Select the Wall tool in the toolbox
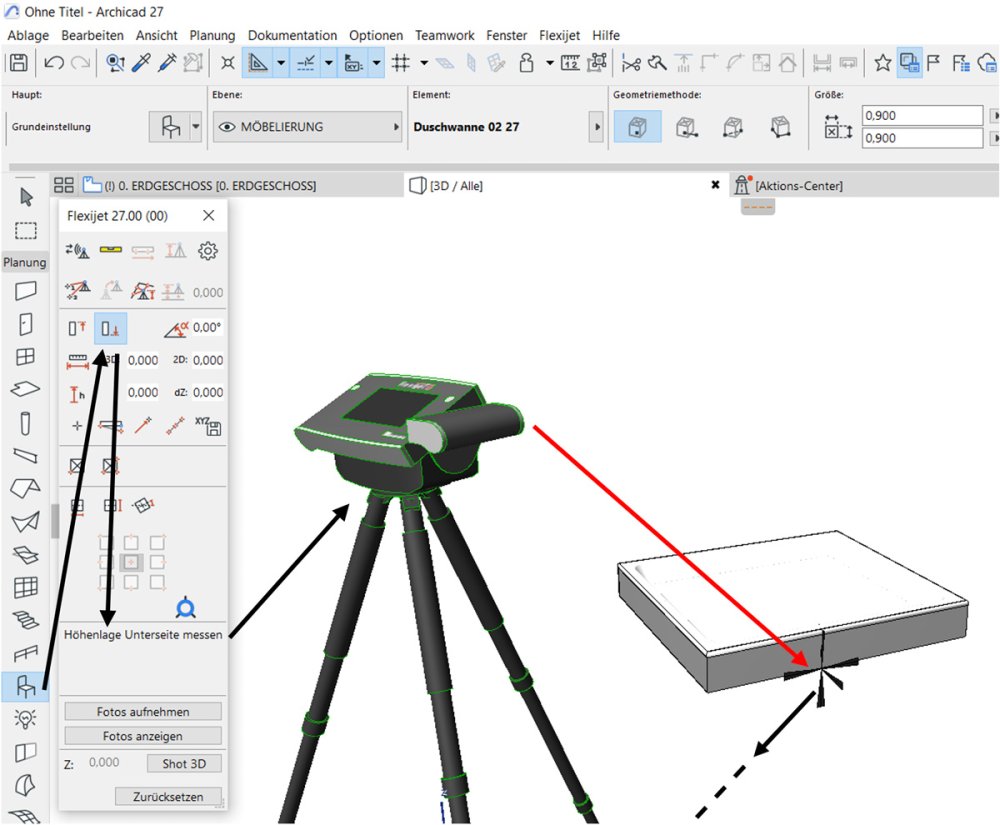 [26, 291]
